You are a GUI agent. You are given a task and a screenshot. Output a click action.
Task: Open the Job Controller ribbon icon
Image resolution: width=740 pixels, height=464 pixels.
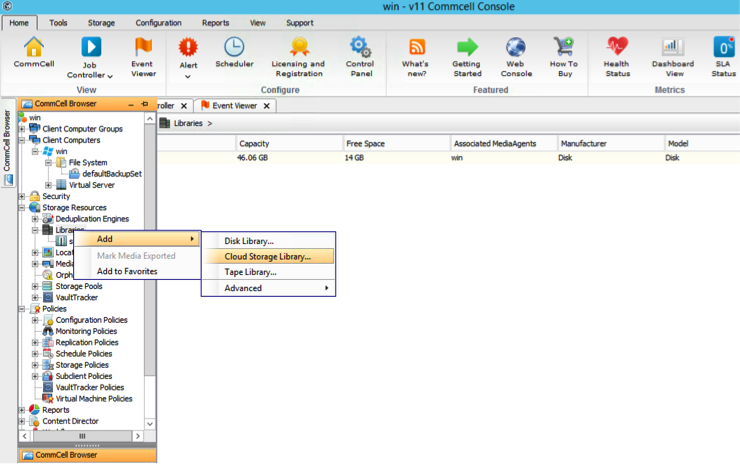[90, 47]
